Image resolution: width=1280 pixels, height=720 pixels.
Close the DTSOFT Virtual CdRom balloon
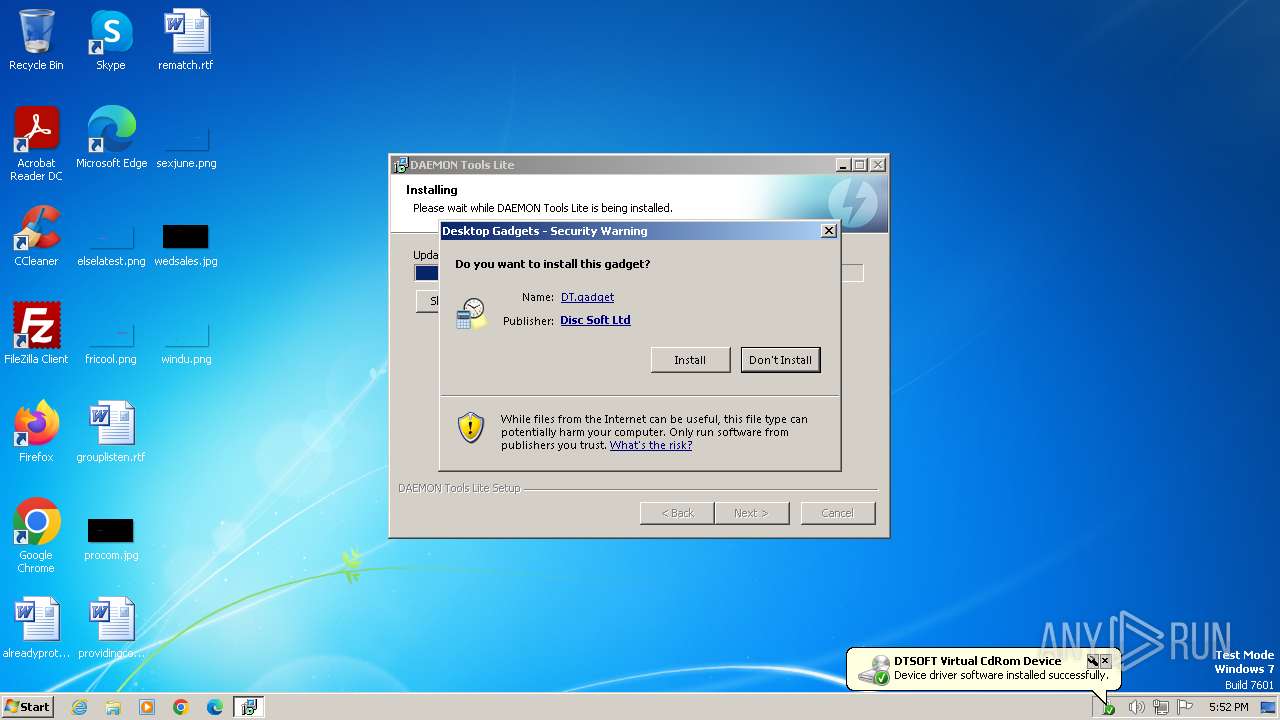click(x=1105, y=661)
